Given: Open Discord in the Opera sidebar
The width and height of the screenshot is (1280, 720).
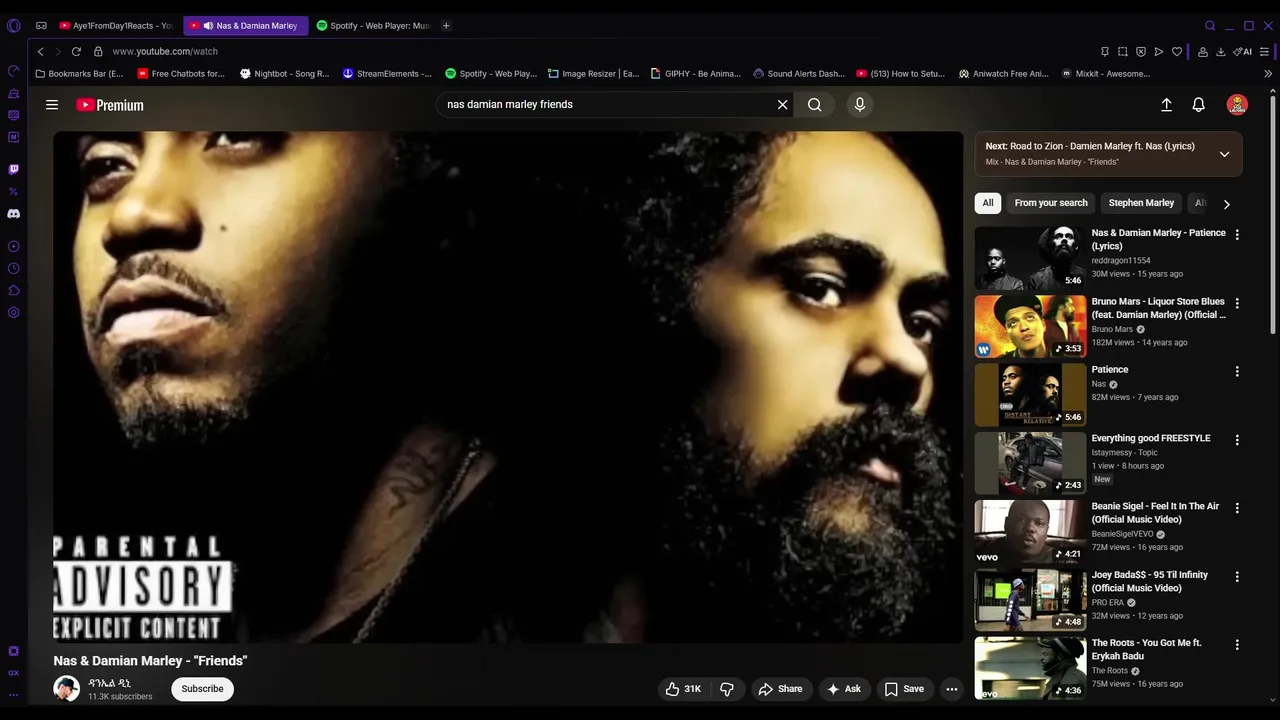Looking at the screenshot, I should (14, 214).
